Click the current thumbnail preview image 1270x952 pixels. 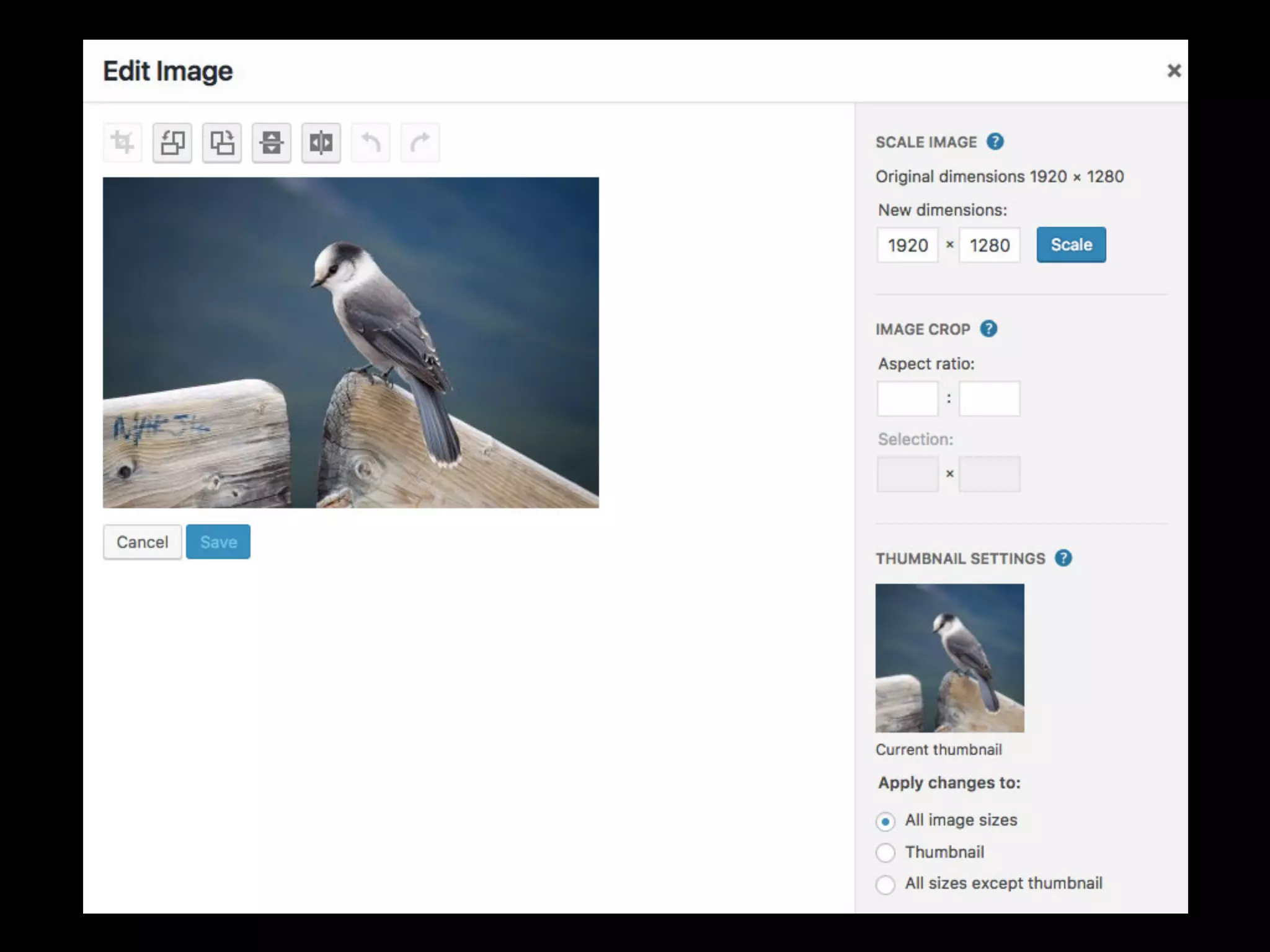pos(949,658)
